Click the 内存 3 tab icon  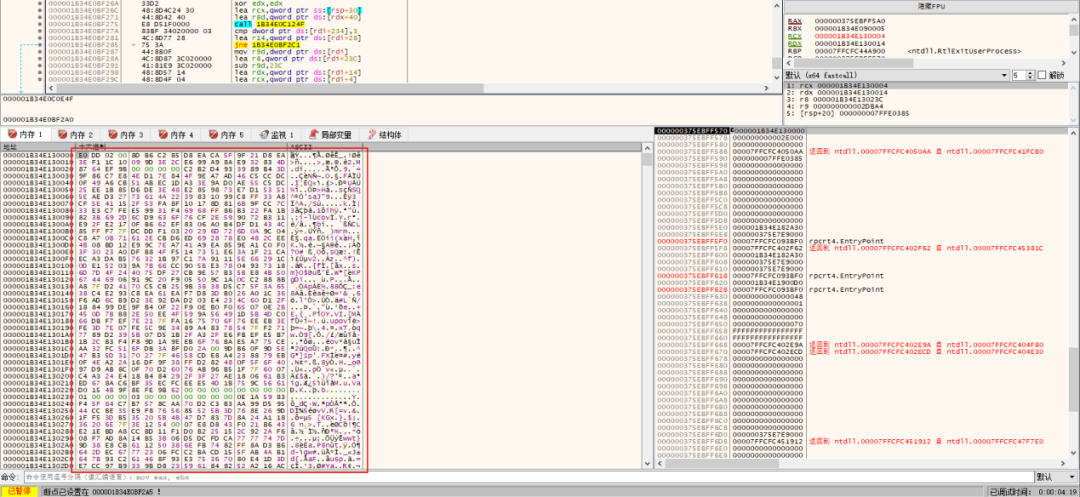point(112,134)
